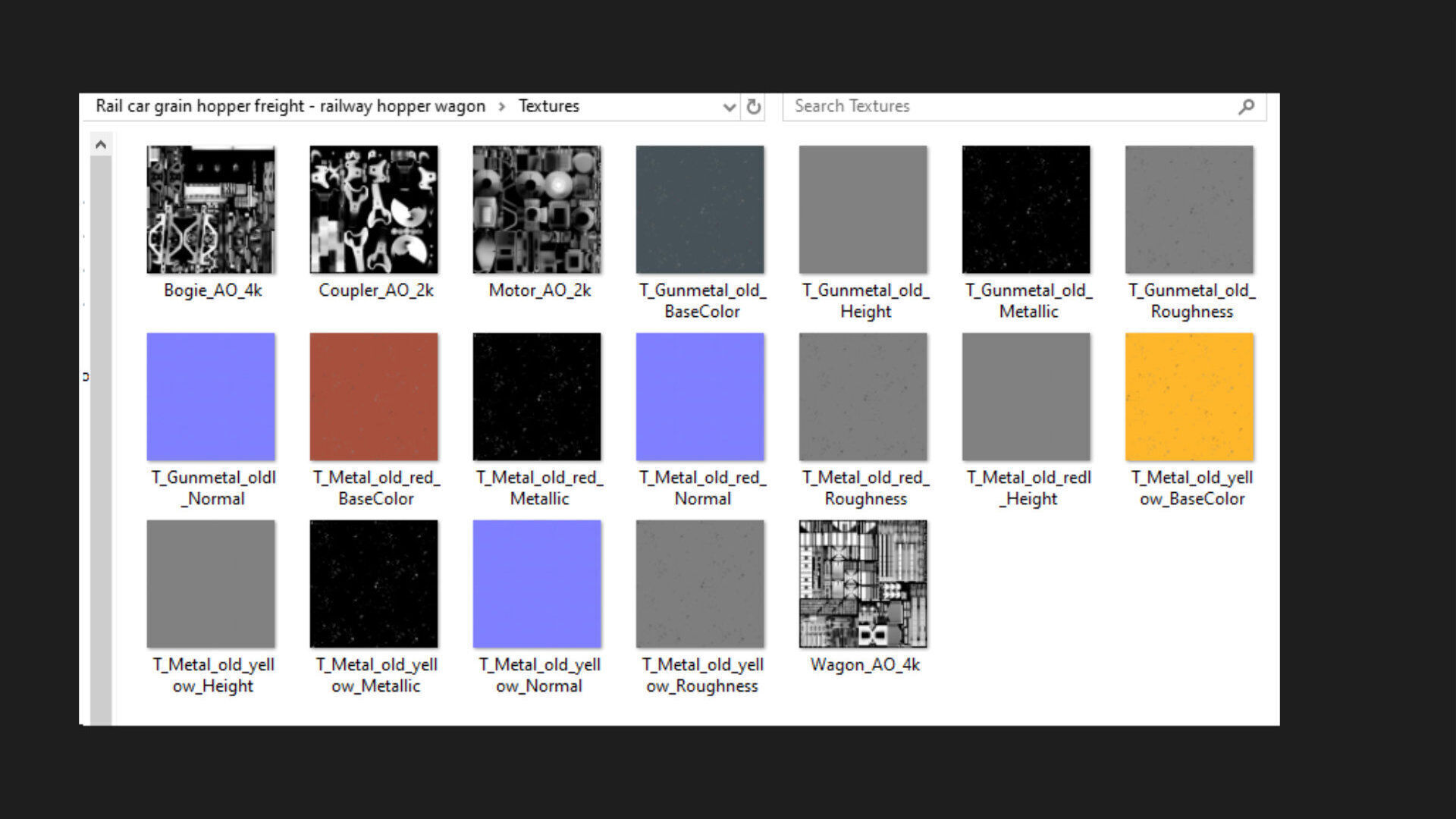Click the Textures breadcrumb segment

548,106
